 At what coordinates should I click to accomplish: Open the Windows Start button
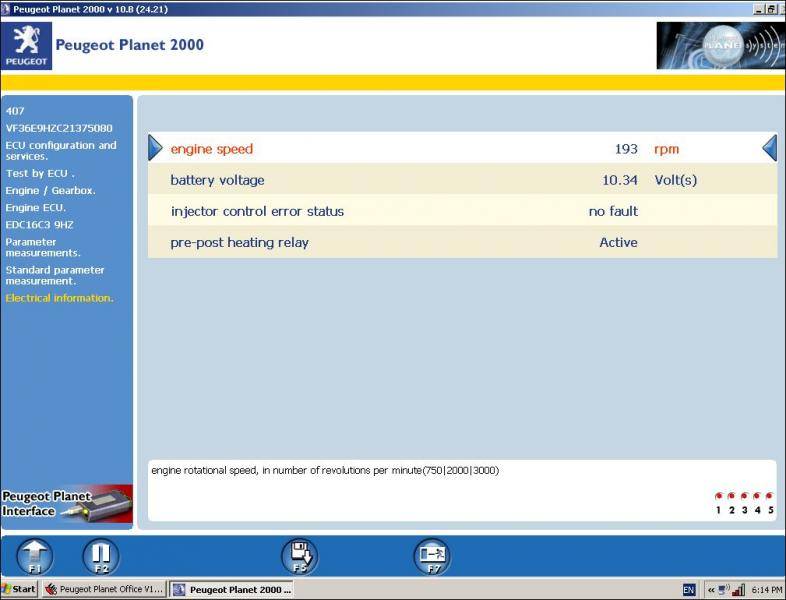pos(20,589)
